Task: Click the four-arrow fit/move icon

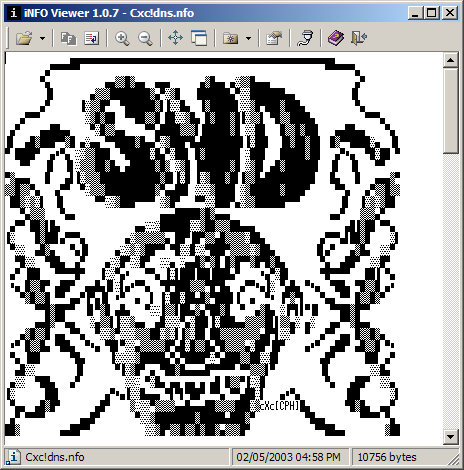Action: tap(176, 38)
